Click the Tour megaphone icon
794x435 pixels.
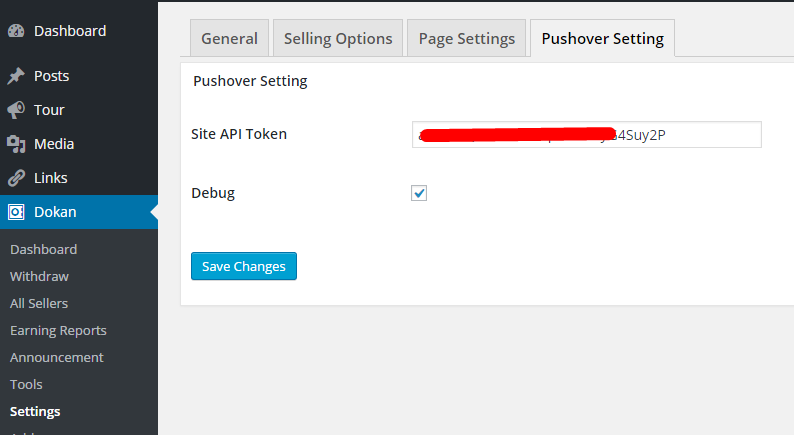point(16,110)
